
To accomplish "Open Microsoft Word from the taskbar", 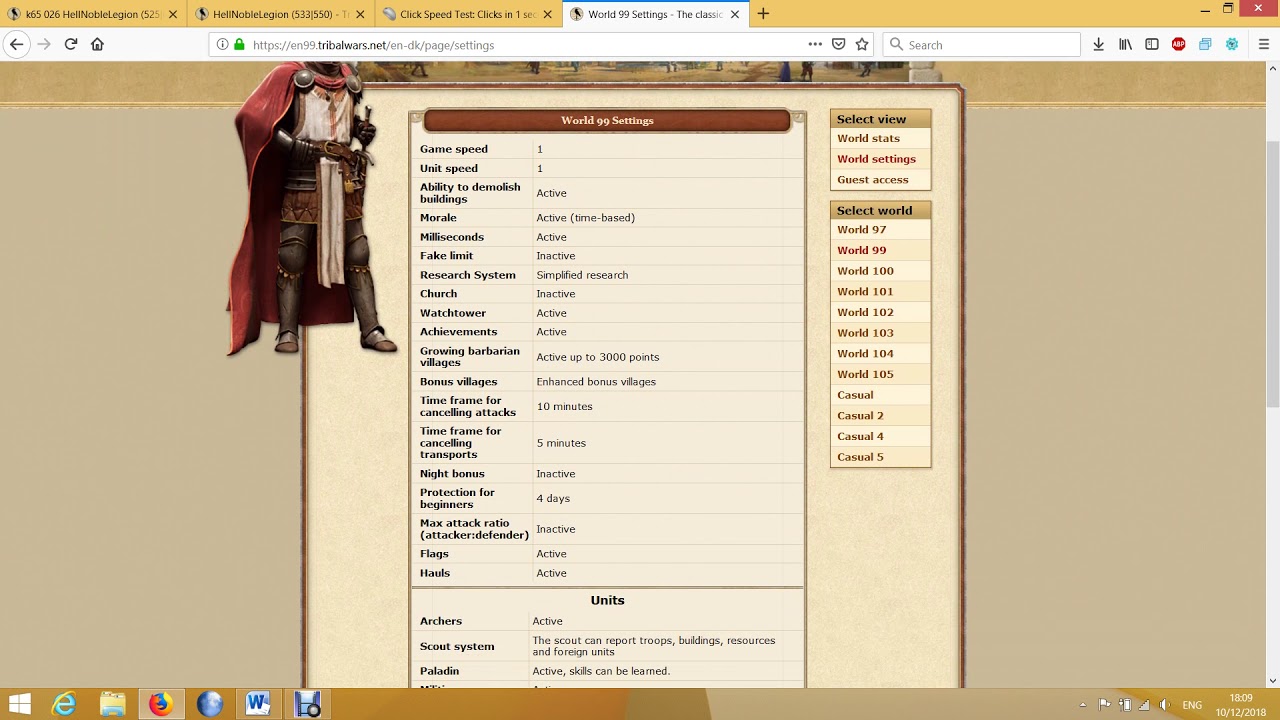I will (x=257, y=704).
